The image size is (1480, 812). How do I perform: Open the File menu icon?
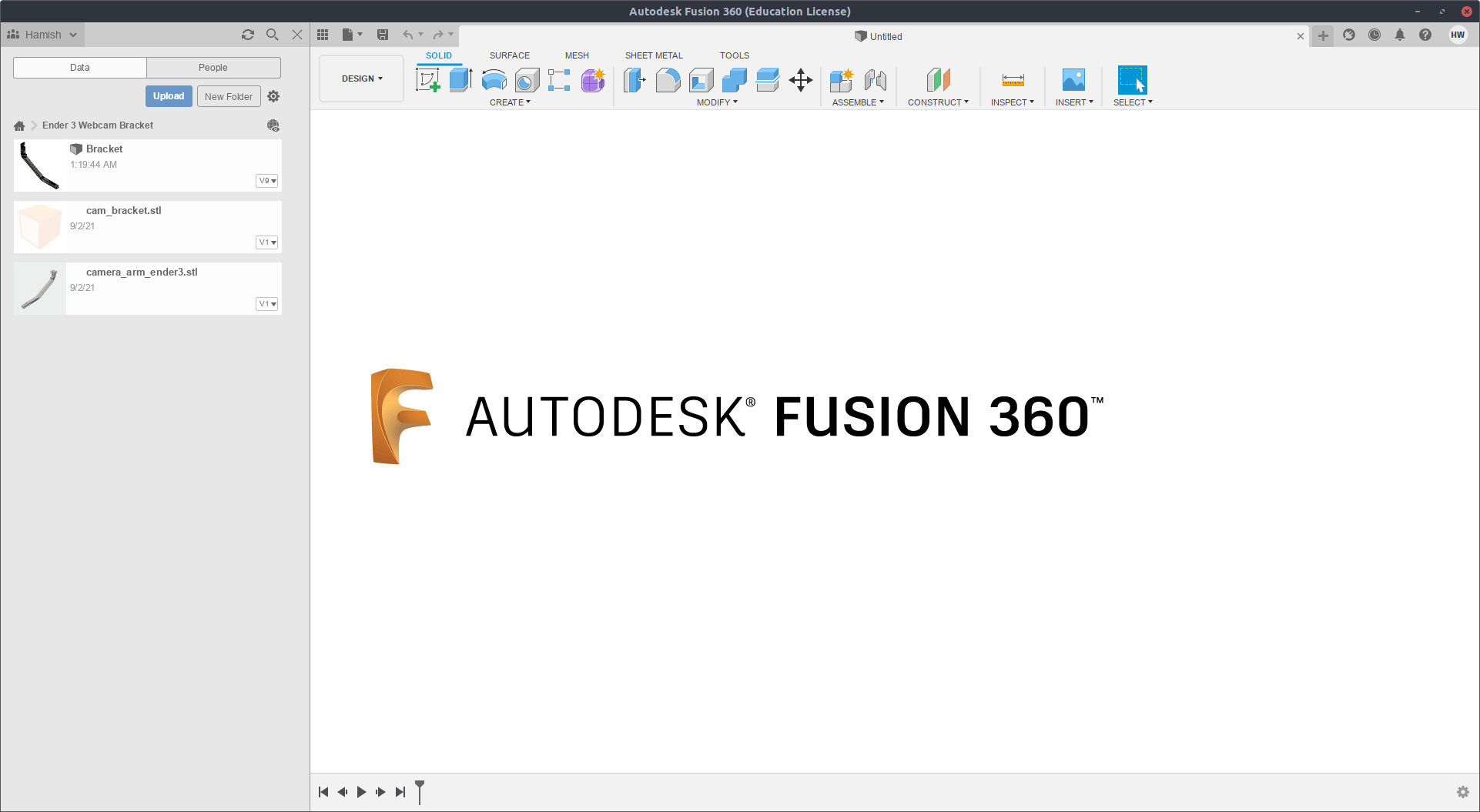352,35
